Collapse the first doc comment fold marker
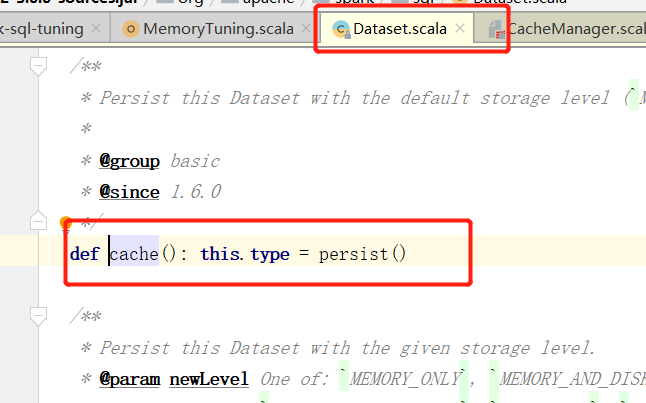Screen dimensions: 646x403 click(x=39, y=67)
